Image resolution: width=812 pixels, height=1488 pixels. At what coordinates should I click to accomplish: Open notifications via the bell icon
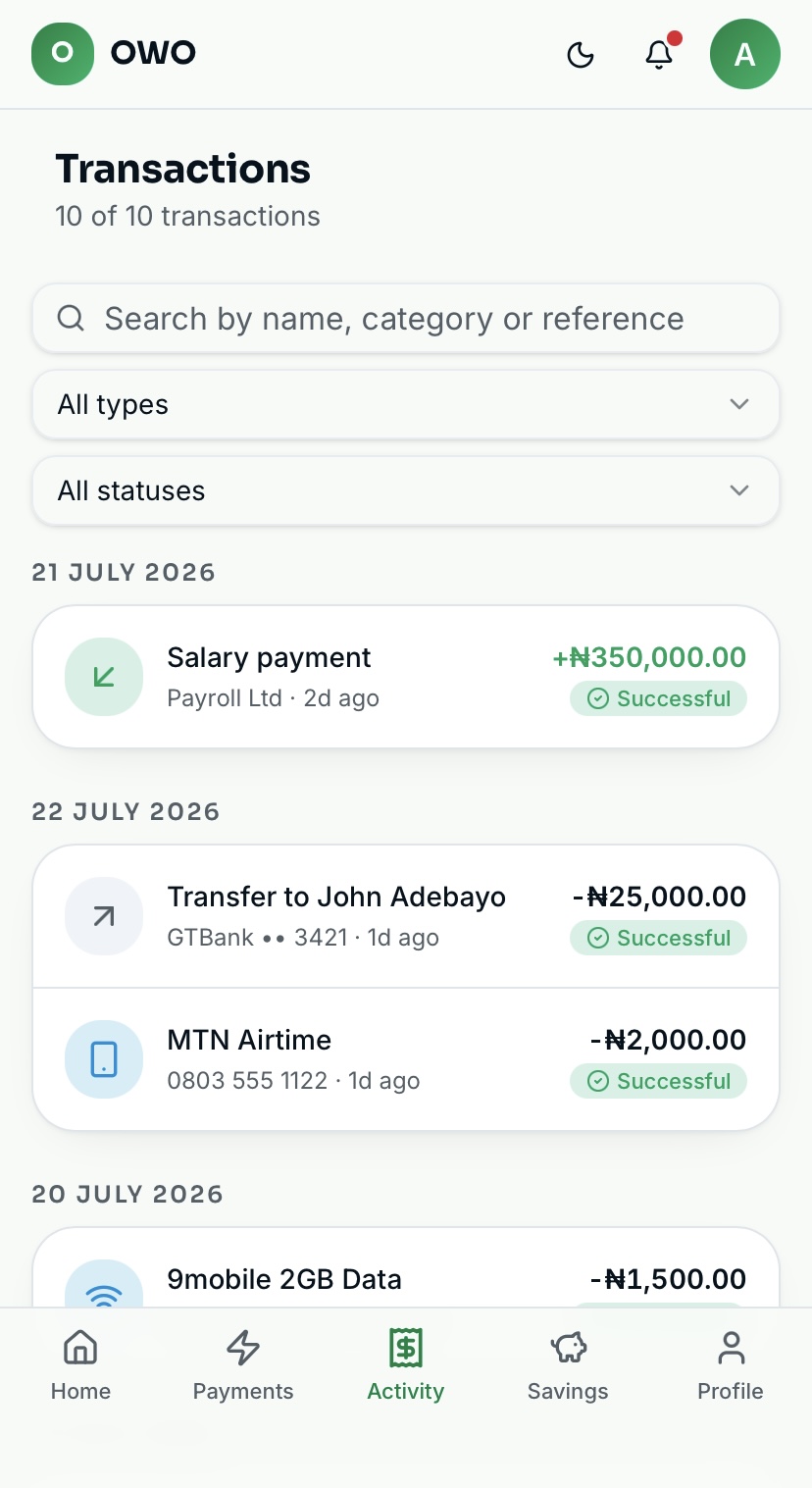tap(659, 55)
